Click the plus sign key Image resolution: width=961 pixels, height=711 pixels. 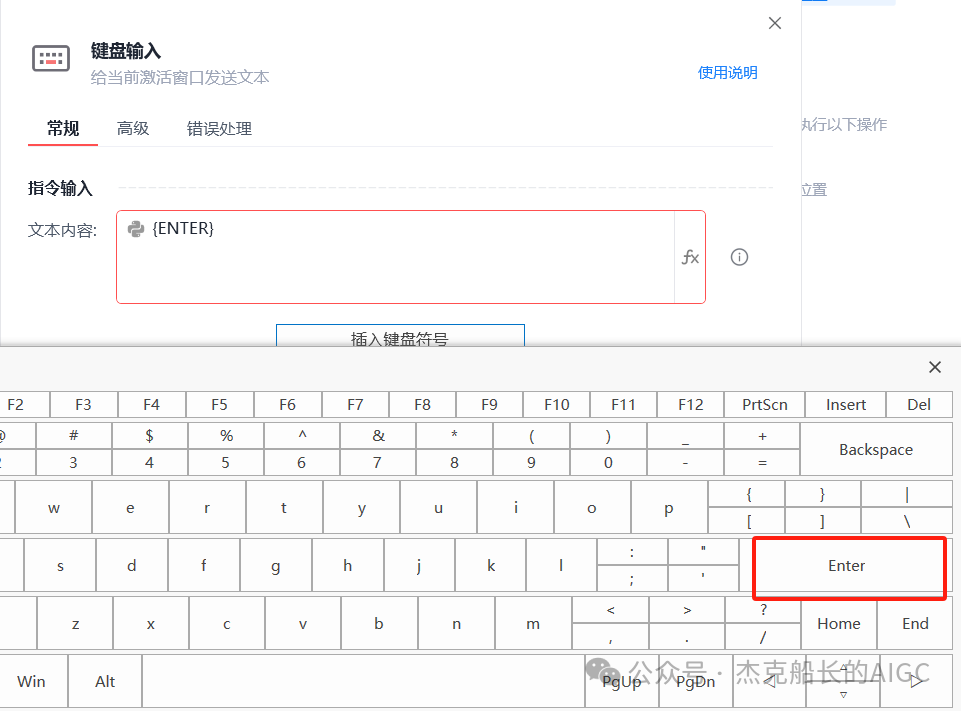pos(762,436)
